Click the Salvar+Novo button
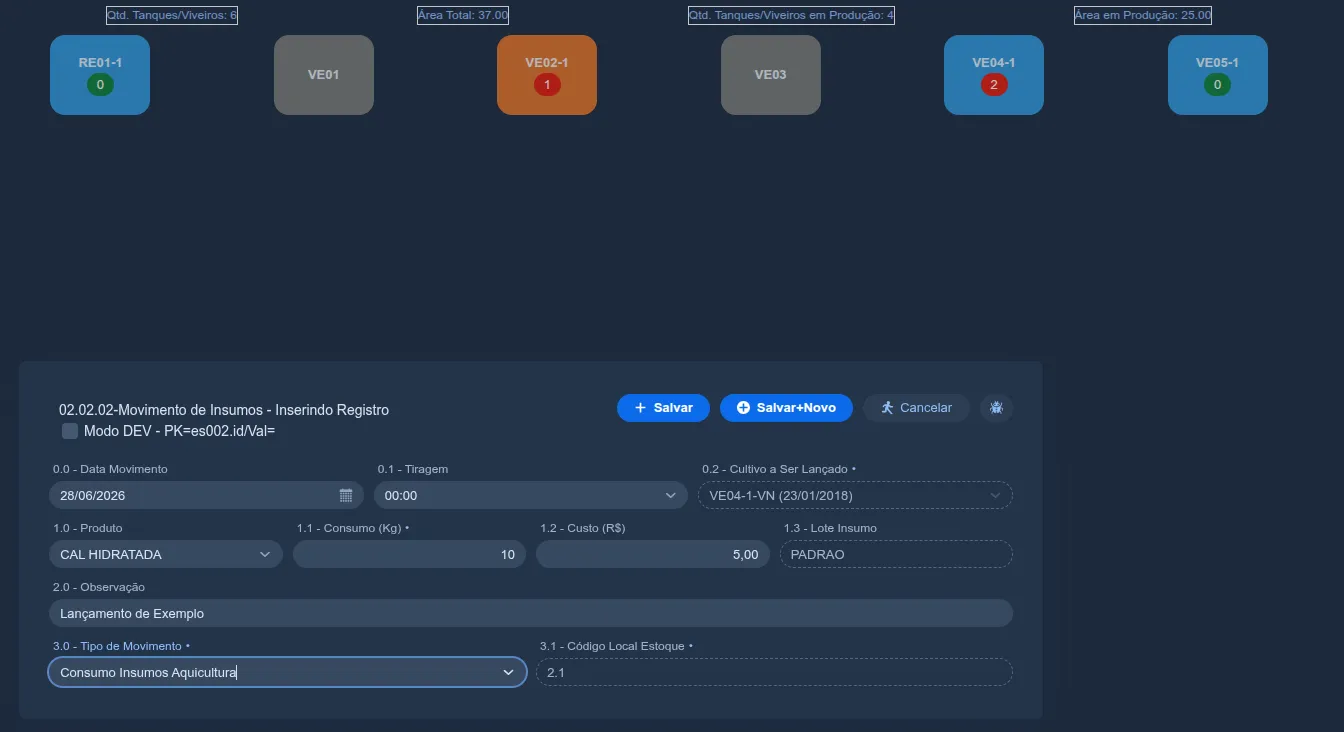1344x732 pixels. tap(786, 408)
